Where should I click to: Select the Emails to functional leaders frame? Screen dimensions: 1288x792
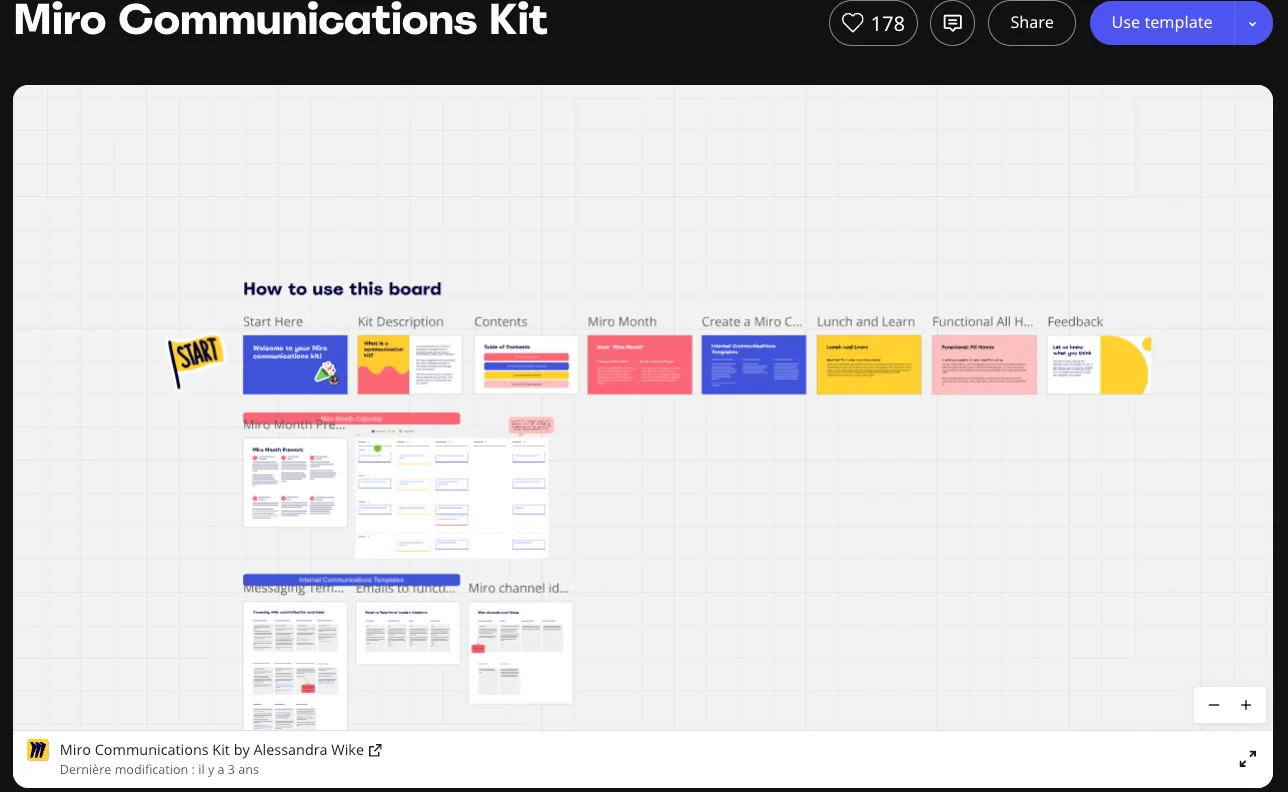[x=408, y=633]
